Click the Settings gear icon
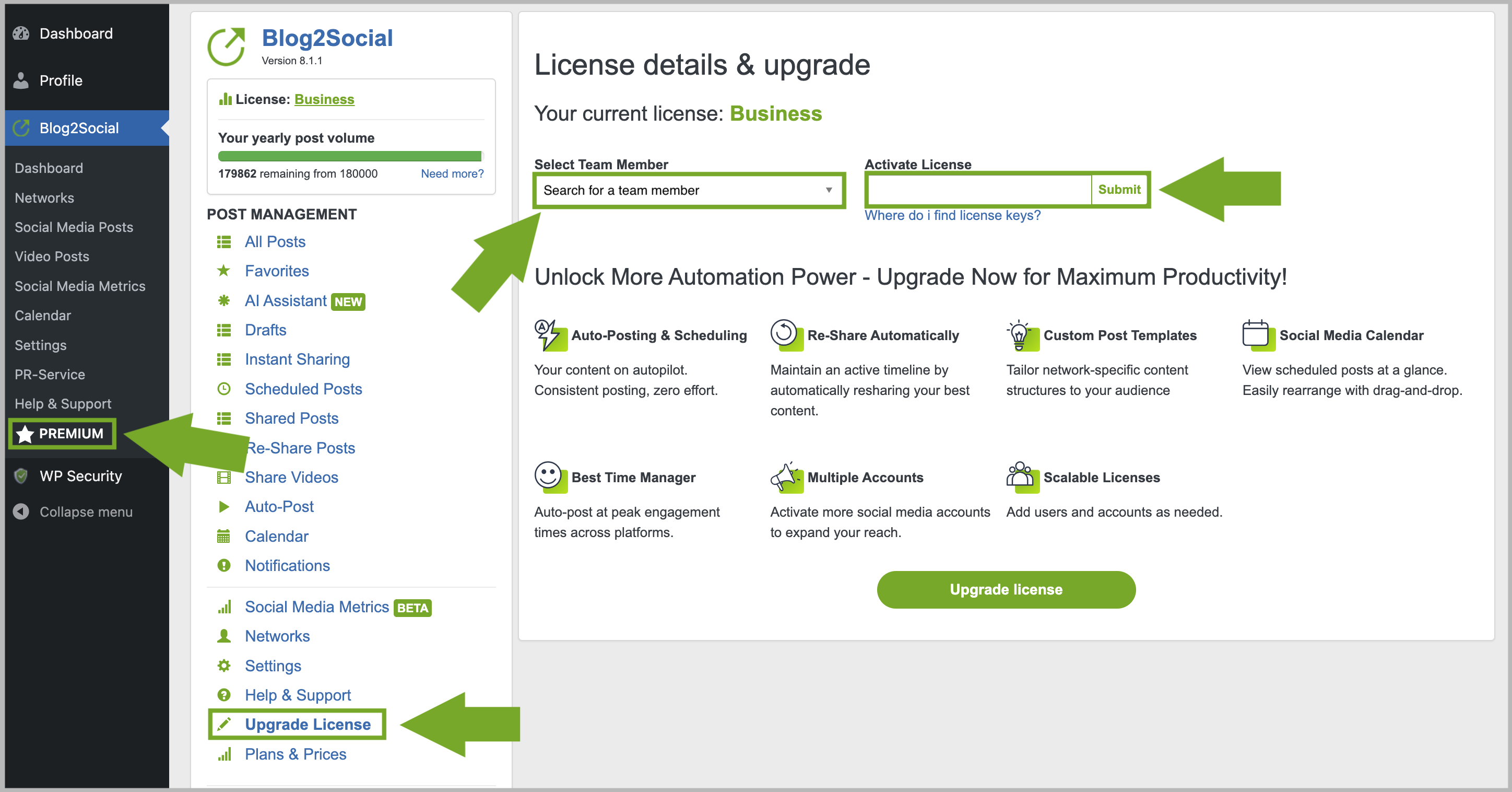Screen dimensions: 1512x792 [223, 666]
